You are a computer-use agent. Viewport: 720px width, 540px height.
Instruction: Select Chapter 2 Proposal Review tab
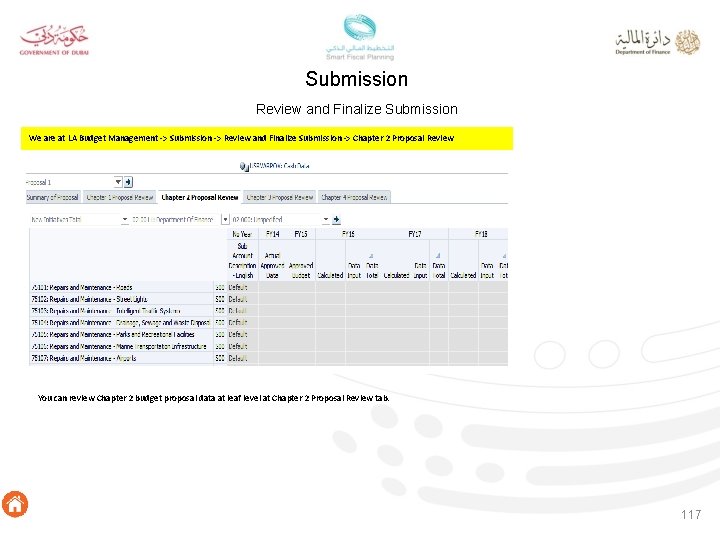tap(200, 197)
